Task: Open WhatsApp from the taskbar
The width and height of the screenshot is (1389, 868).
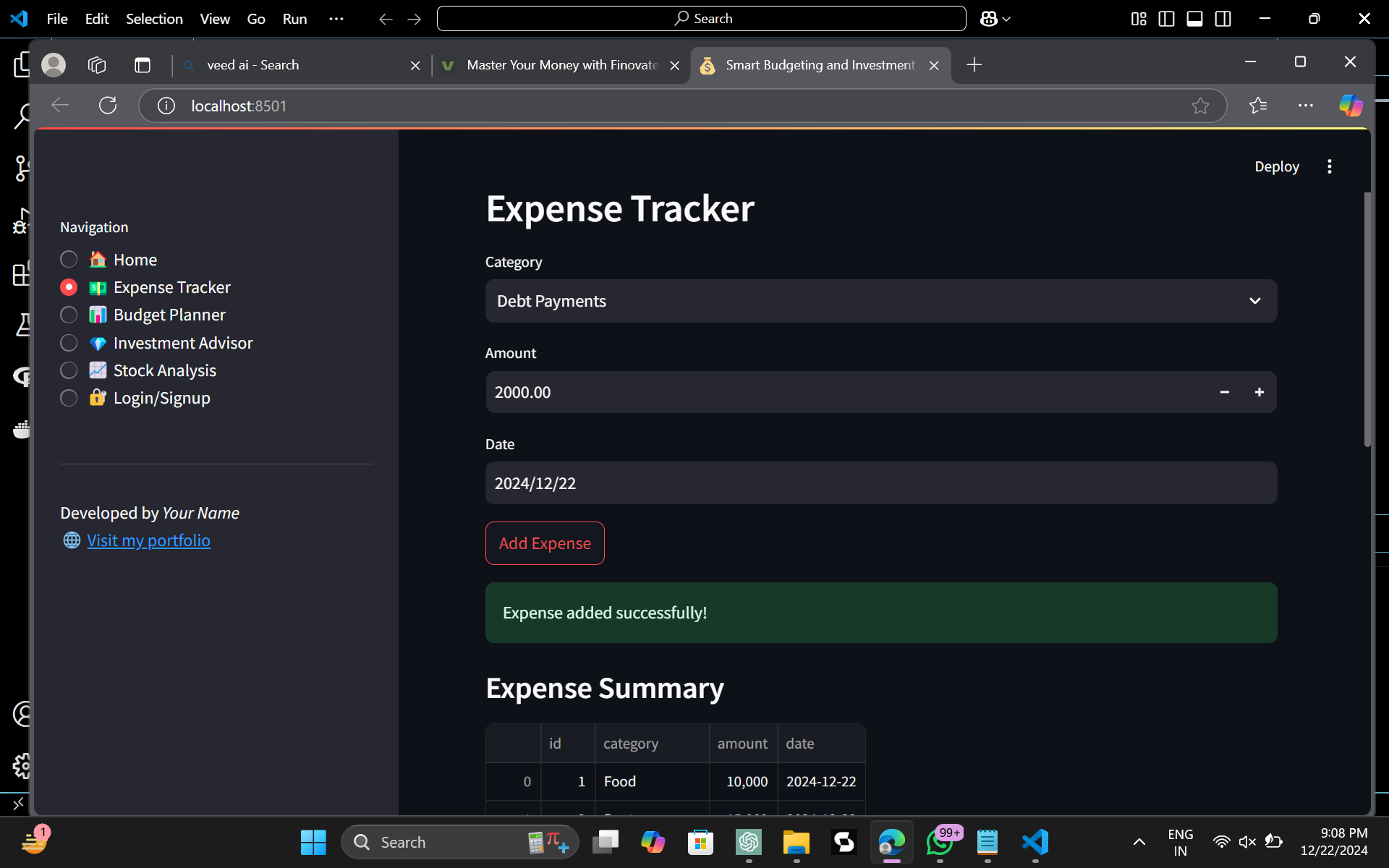Action: [939, 842]
